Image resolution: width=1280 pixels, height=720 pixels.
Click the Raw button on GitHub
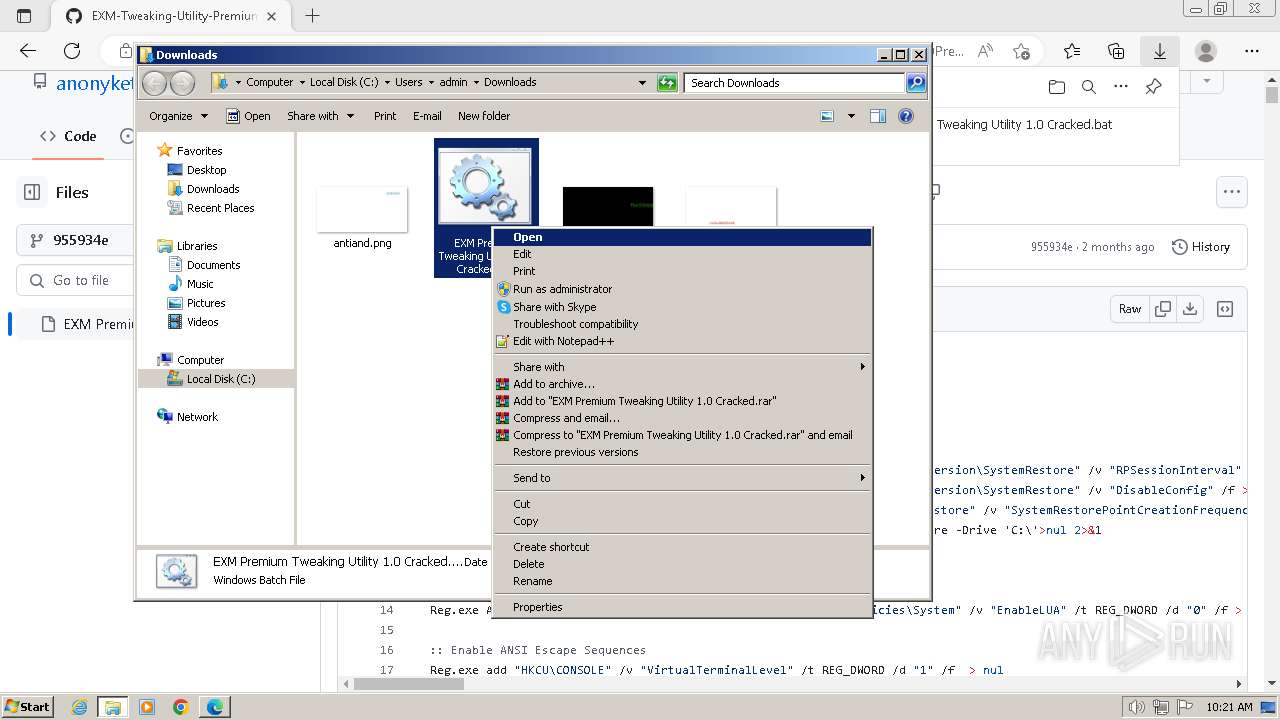click(x=1130, y=309)
